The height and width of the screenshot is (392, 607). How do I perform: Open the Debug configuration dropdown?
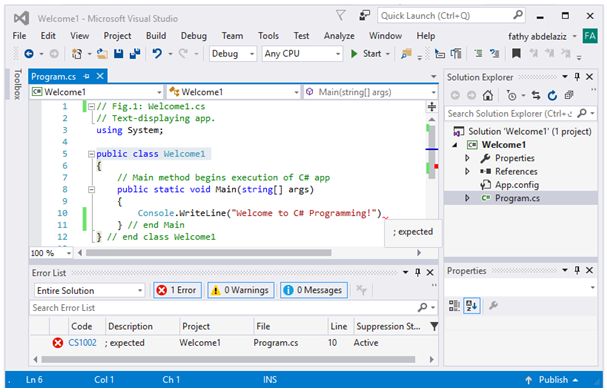click(233, 53)
